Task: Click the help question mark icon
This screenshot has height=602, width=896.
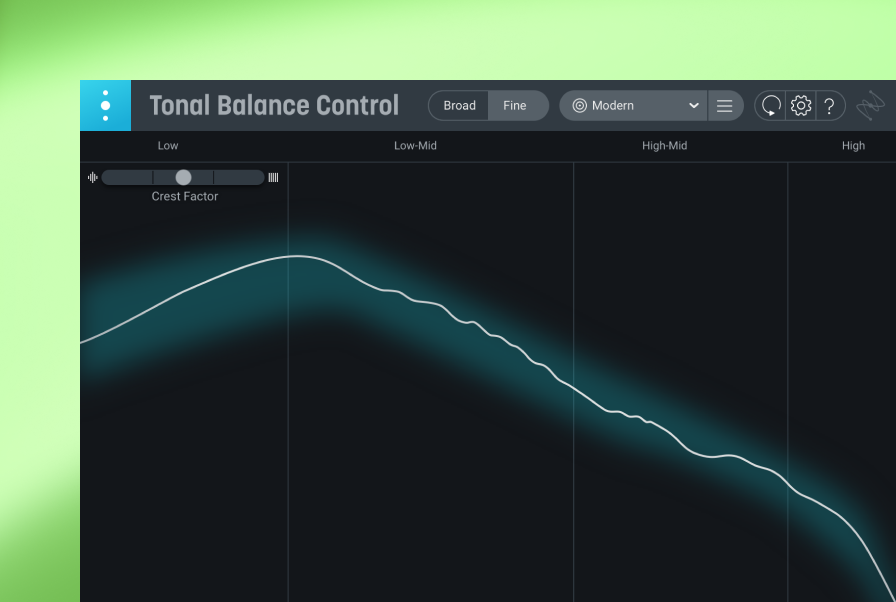Action: tap(829, 106)
